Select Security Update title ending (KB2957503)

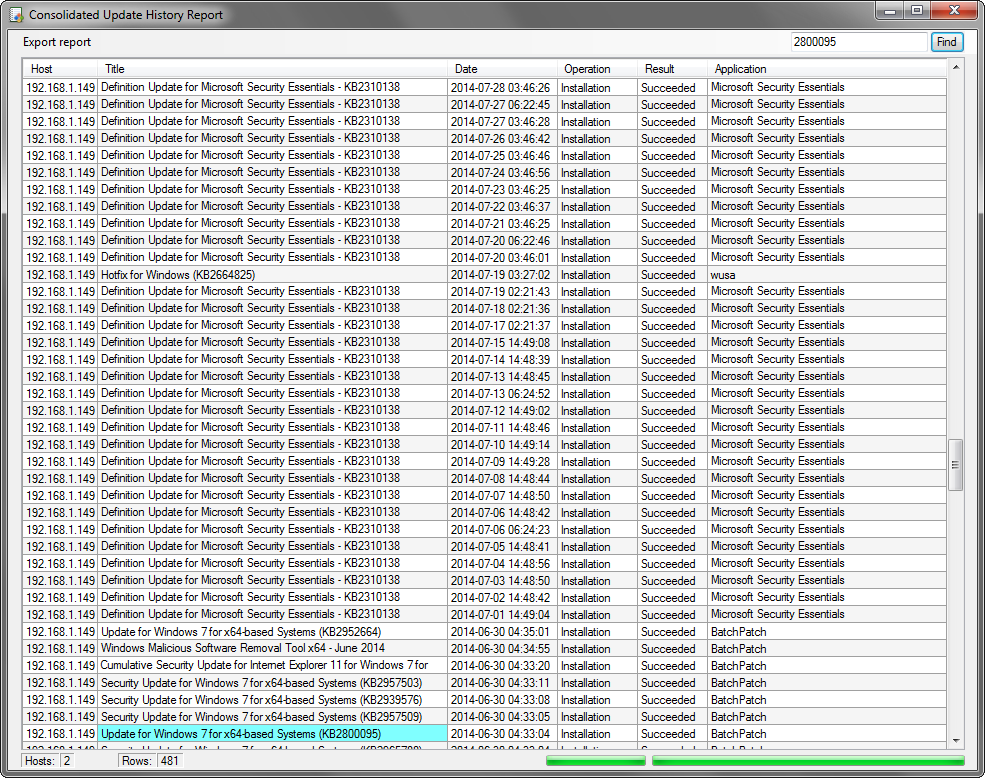[x=272, y=683]
